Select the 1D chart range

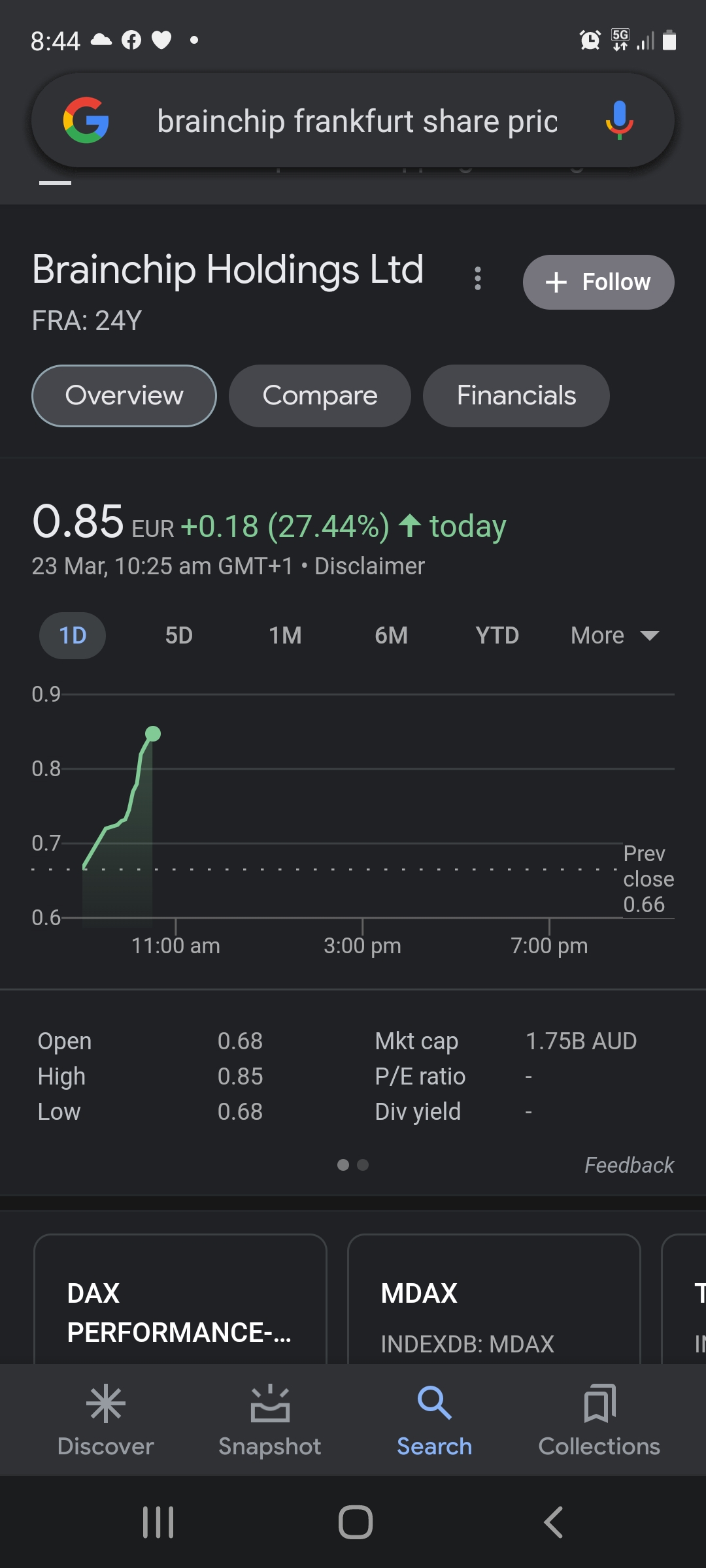click(73, 635)
